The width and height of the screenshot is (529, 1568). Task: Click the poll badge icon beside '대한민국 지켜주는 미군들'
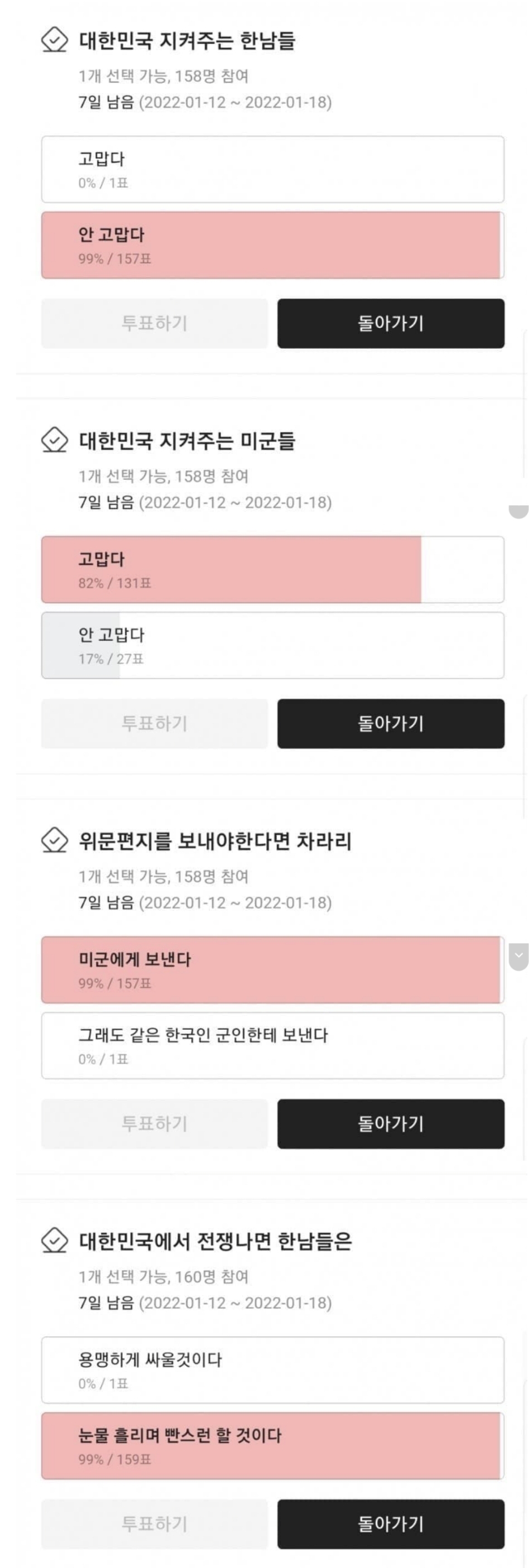point(54,440)
